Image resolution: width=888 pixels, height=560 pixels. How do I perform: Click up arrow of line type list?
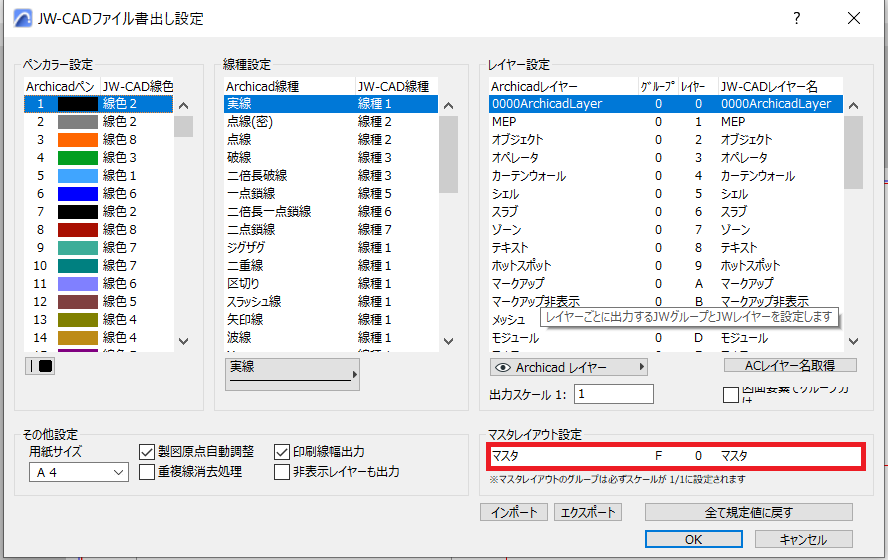point(449,105)
